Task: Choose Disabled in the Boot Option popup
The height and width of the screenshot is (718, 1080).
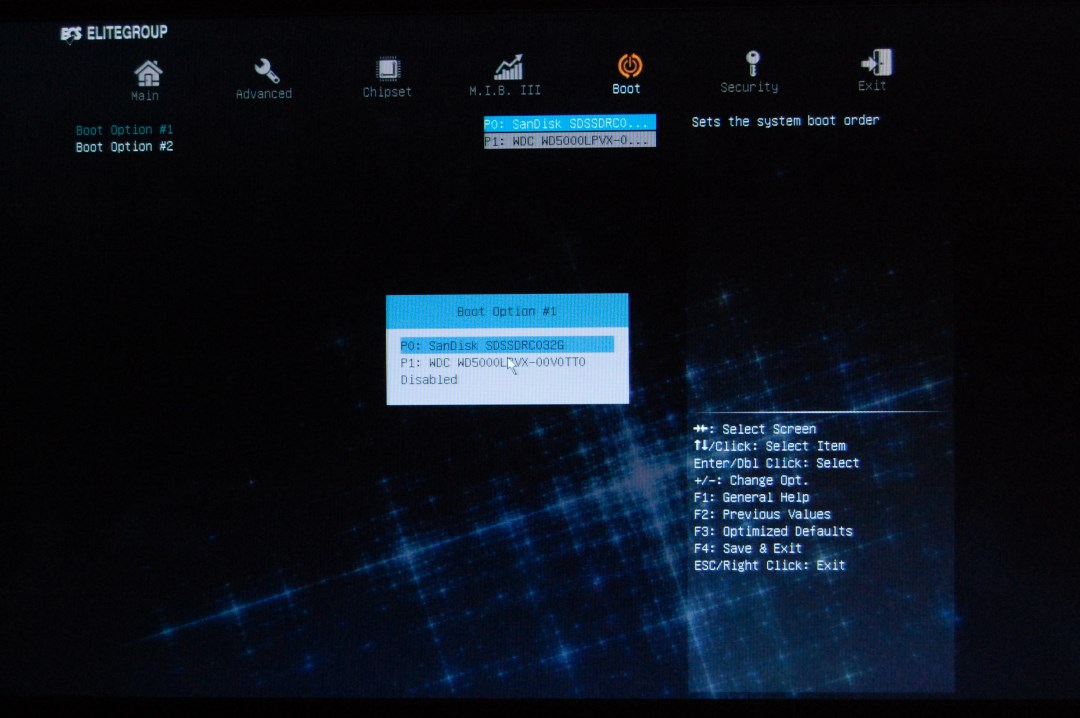Action: [429, 380]
